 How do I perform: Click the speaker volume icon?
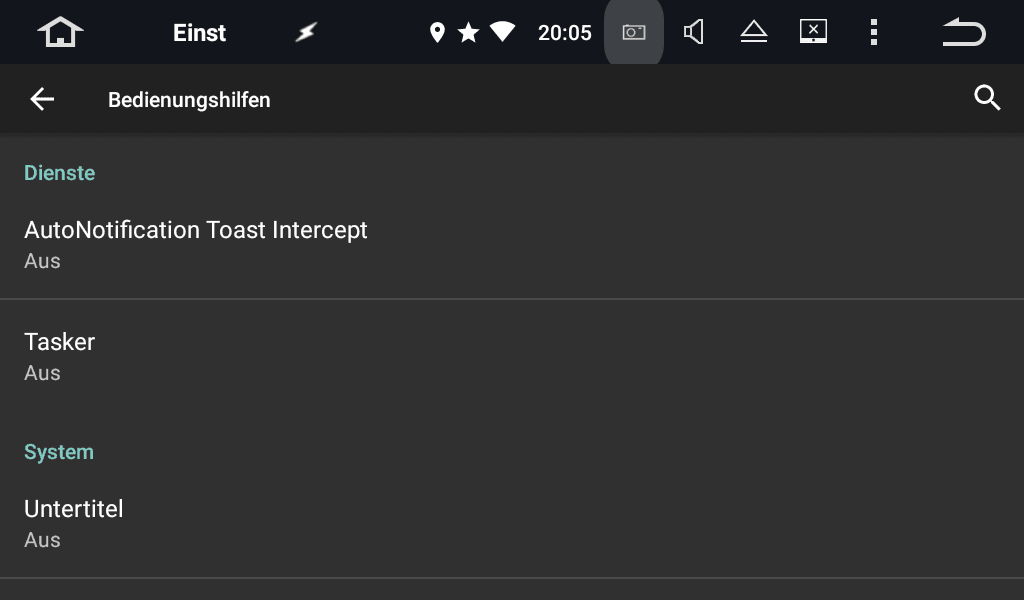point(694,32)
